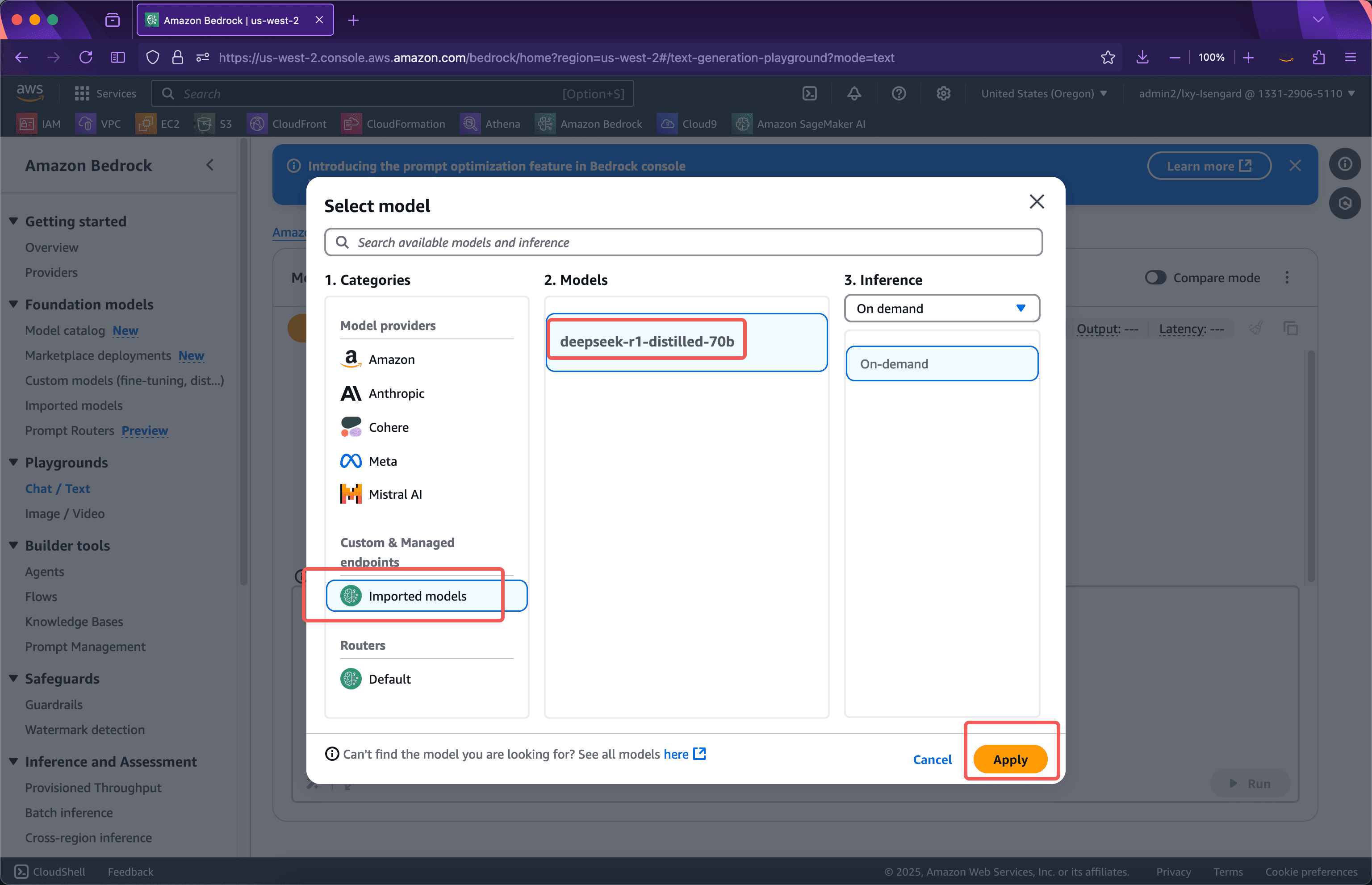The height and width of the screenshot is (885, 1372).
Task: Open the Chat / Text playground
Action: pyautogui.click(x=58, y=488)
